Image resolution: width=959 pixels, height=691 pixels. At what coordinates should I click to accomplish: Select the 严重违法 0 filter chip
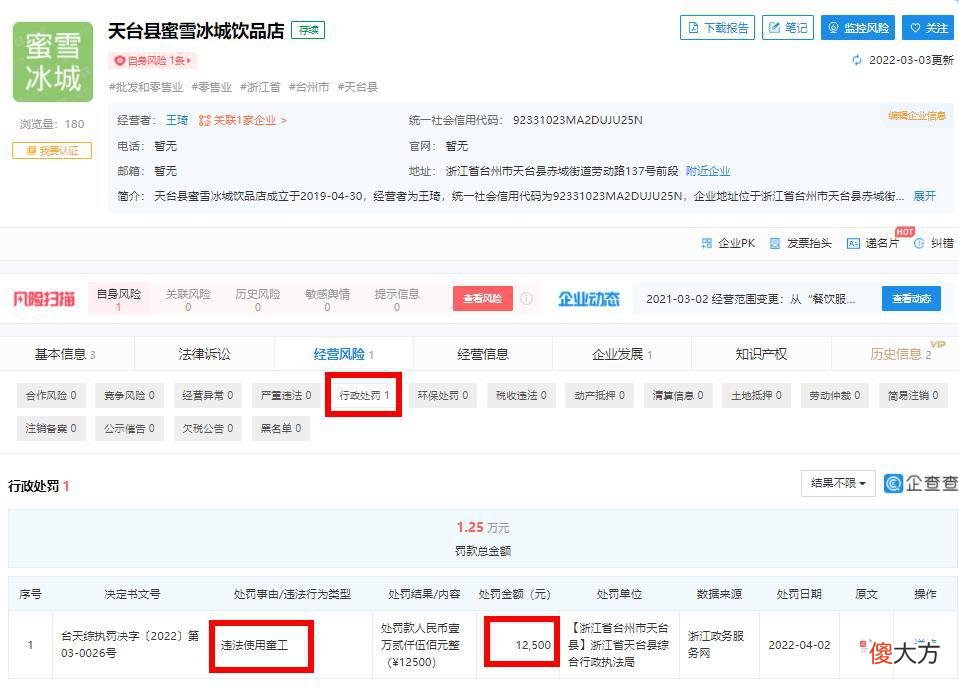click(x=286, y=396)
